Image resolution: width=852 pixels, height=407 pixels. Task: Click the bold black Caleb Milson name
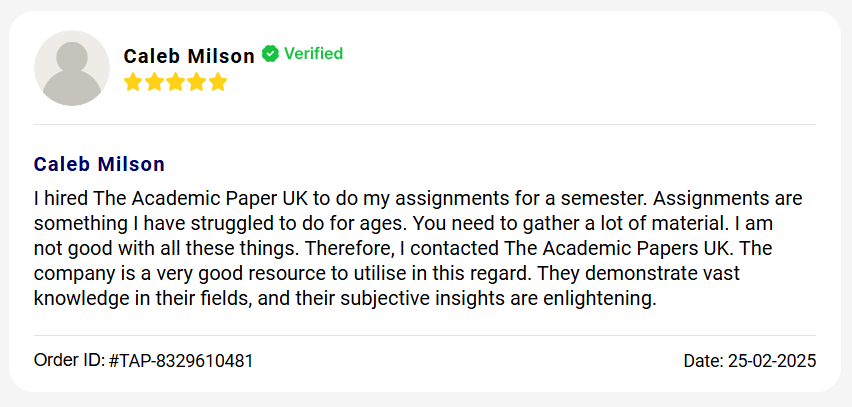tap(189, 57)
